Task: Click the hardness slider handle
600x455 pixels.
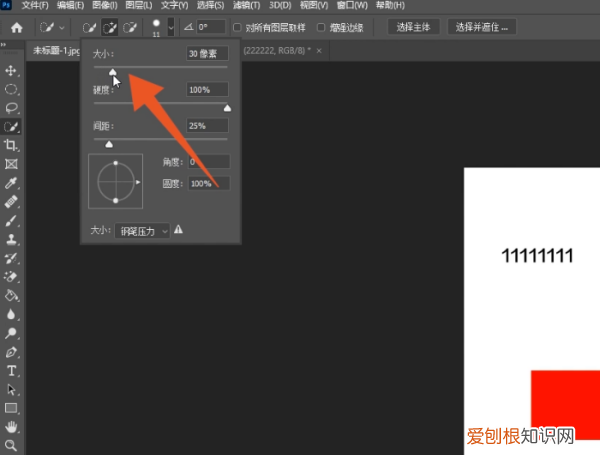Action: (x=227, y=108)
